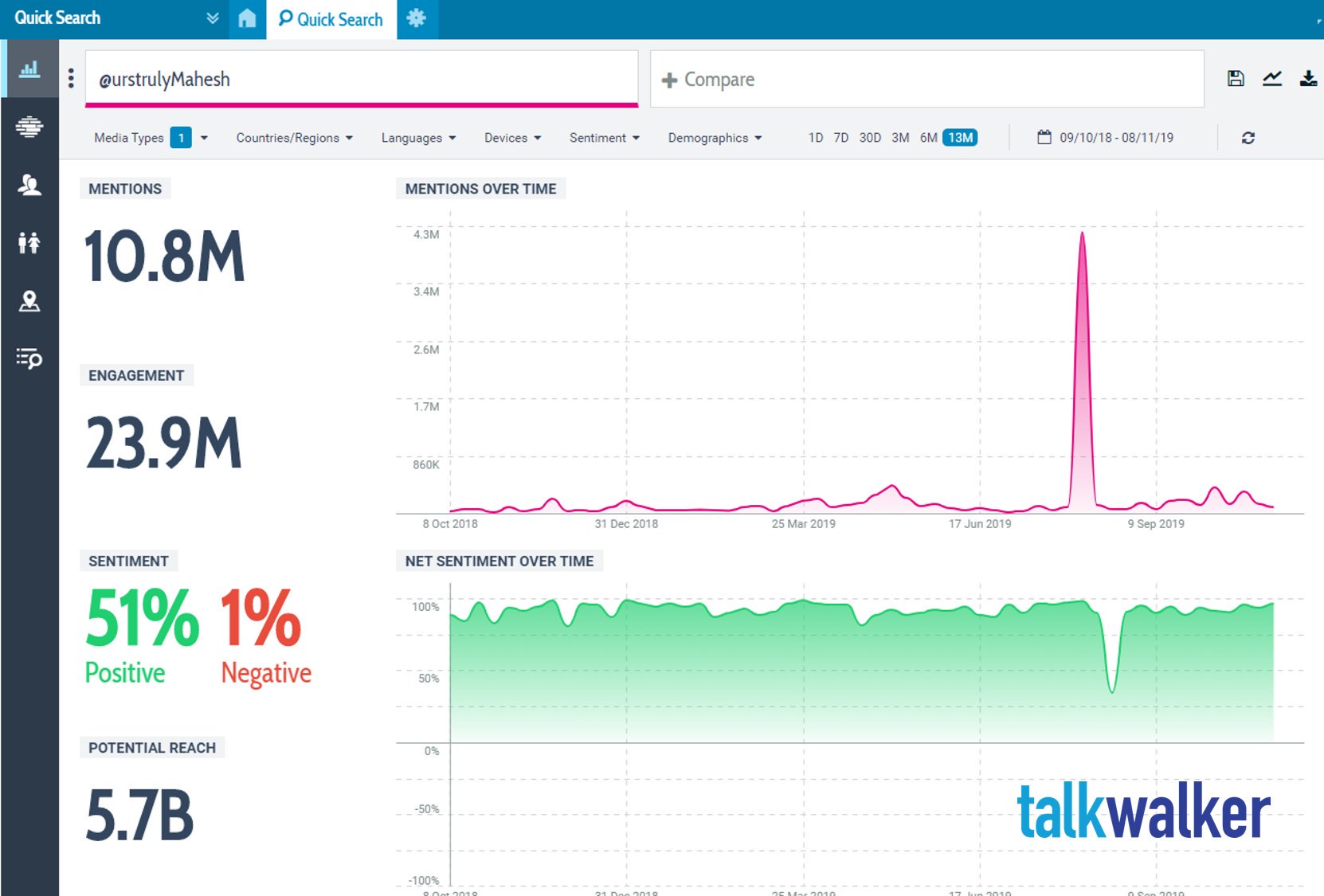Switch to the Quick Search tab
1324x896 pixels.
[x=331, y=19]
